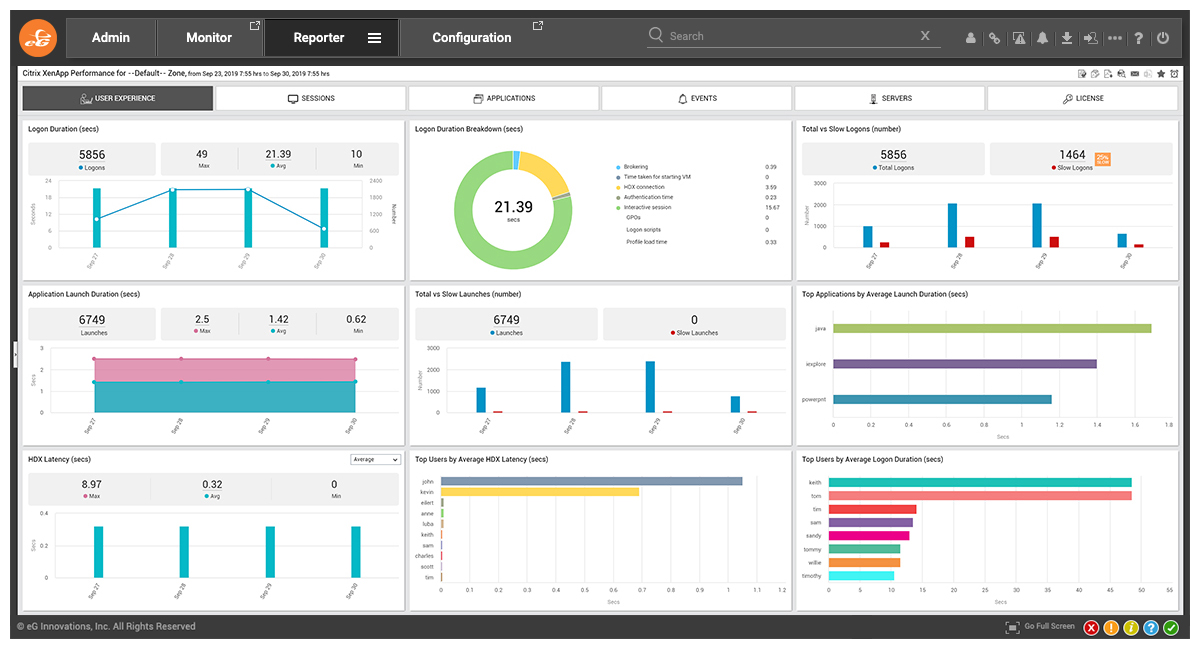This screenshot has width=1200, height=649.
Task: Open the help question mark icon
Action: pyautogui.click(x=1138, y=38)
